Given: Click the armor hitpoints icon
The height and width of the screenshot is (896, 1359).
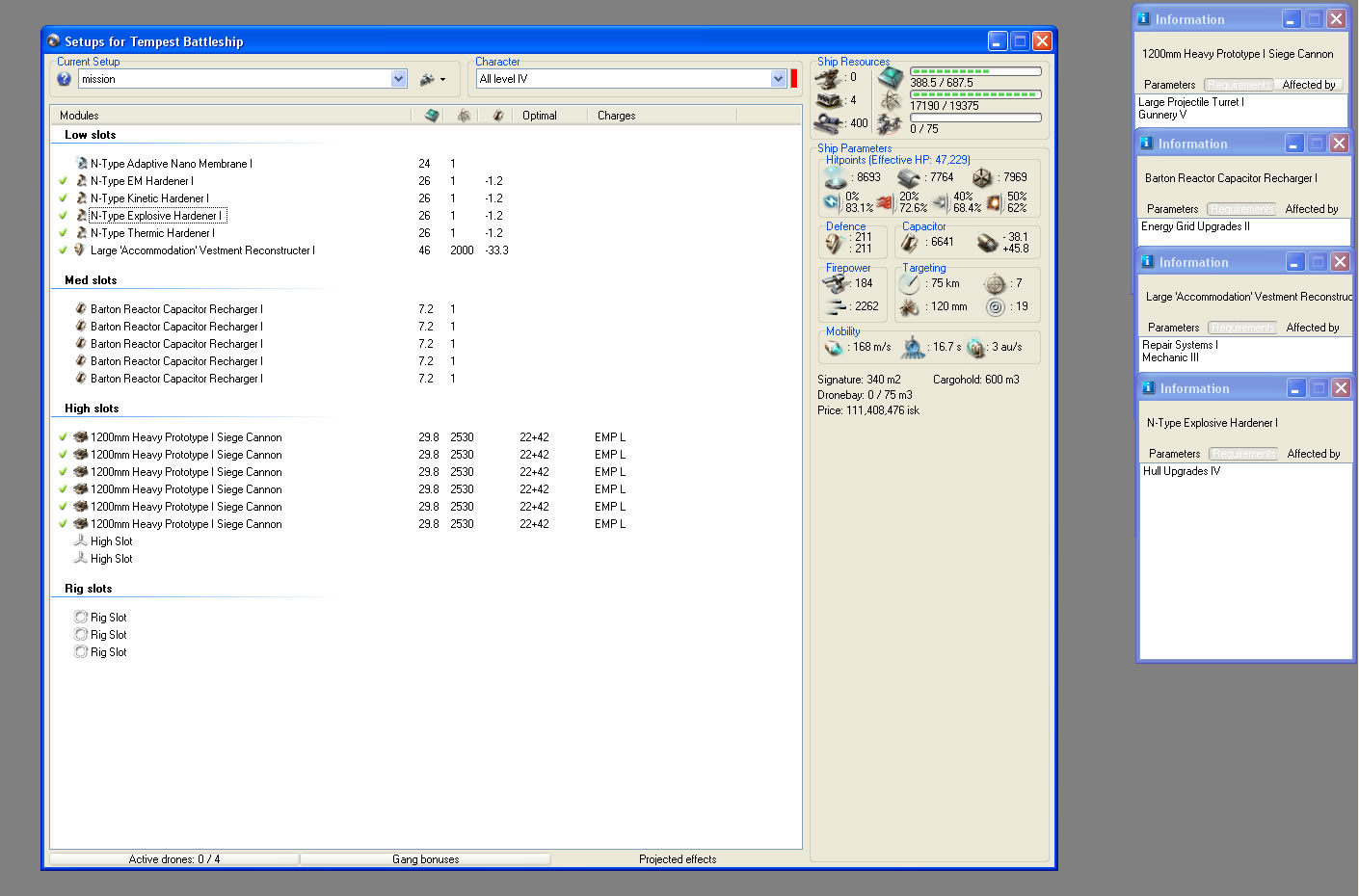Looking at the screenshot, I should click(909, 177).
